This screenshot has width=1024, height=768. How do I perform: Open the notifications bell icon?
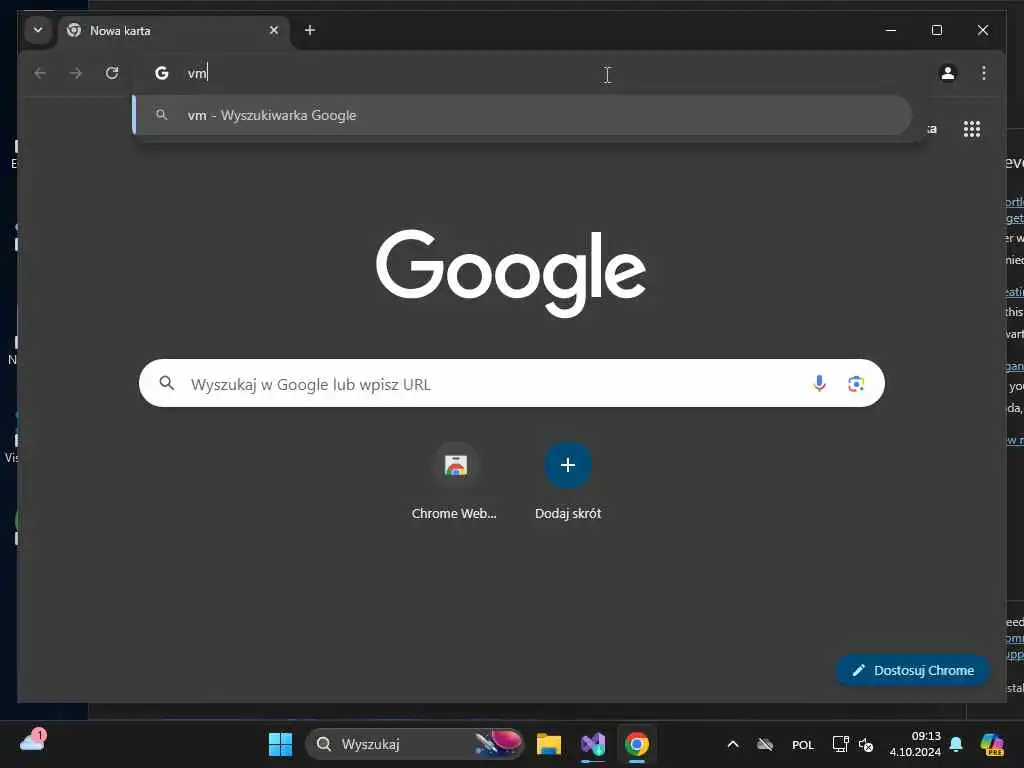pos(956,744)
